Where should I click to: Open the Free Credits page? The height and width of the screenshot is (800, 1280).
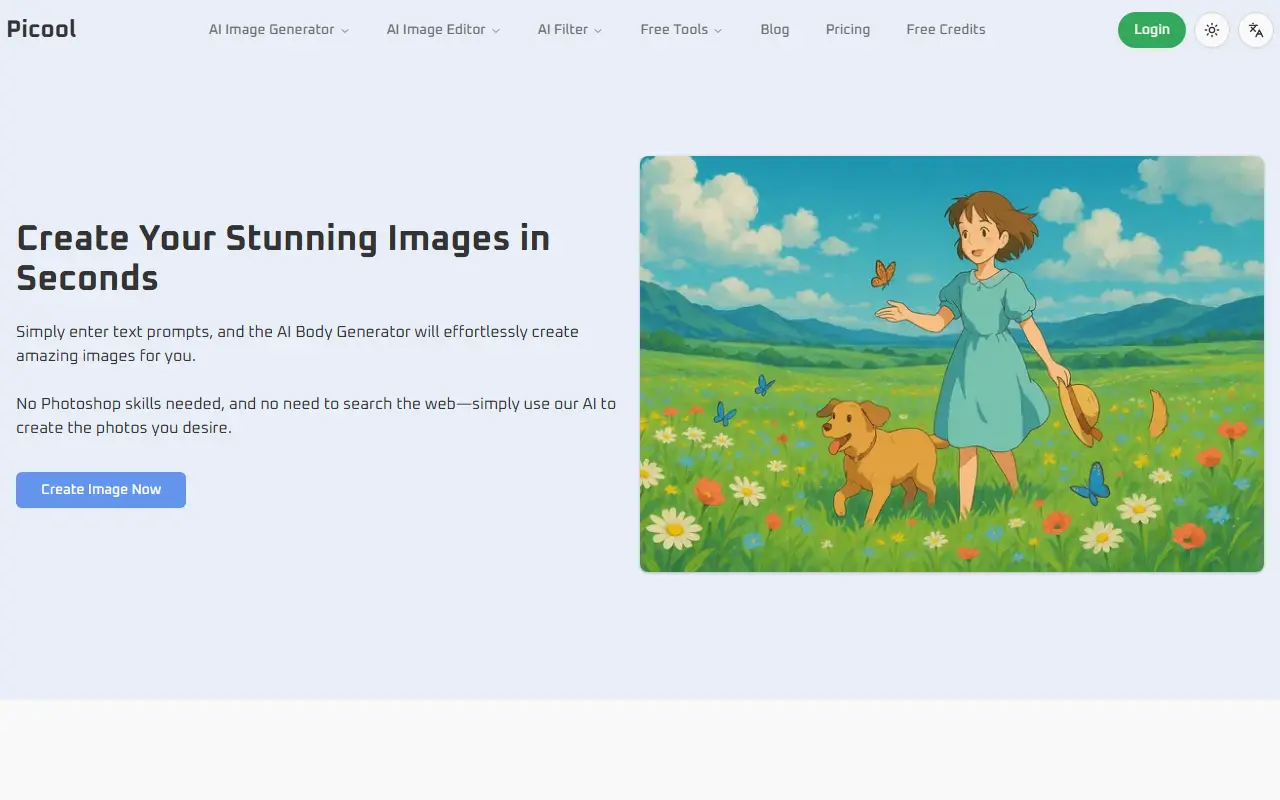coord(946,30)
